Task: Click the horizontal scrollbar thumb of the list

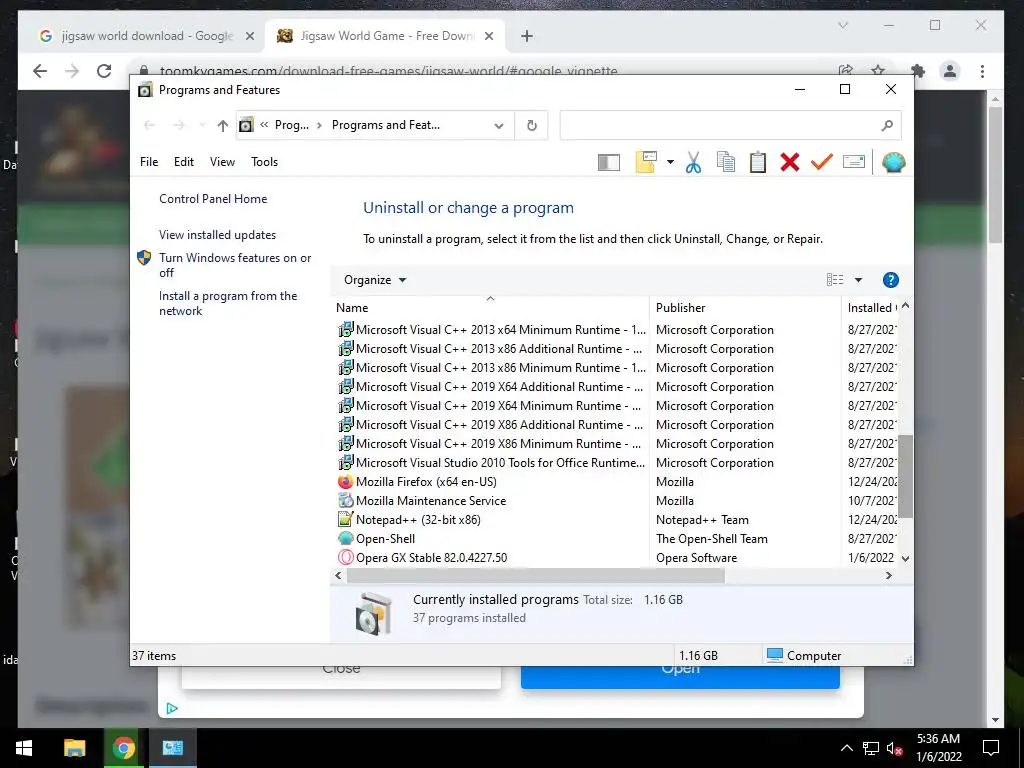Action: [x=536, y=575]
